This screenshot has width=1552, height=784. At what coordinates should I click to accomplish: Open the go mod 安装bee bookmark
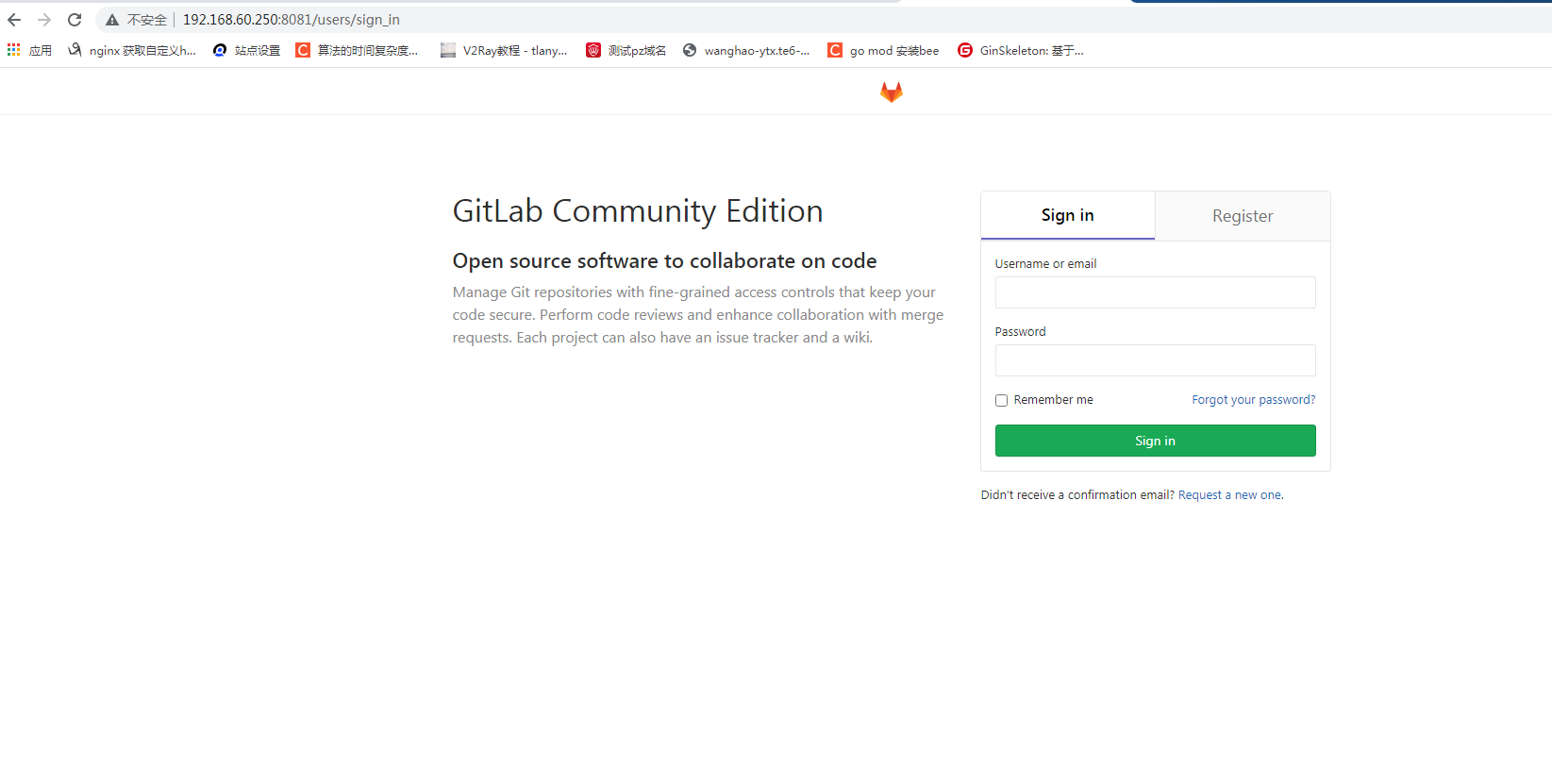click(x=883, y=50)
